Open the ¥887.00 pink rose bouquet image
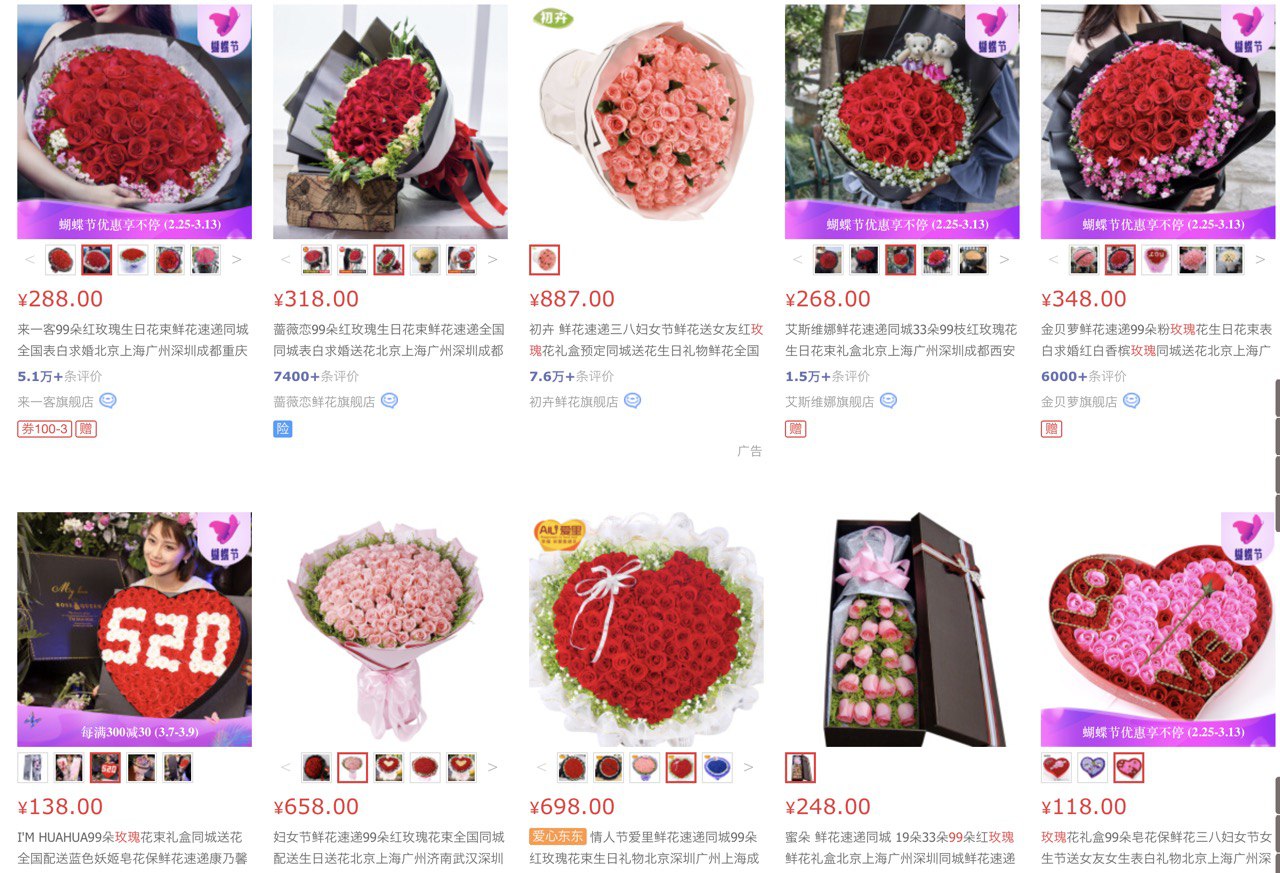Viewport: 1280px width, 873px height. [646, 122]
